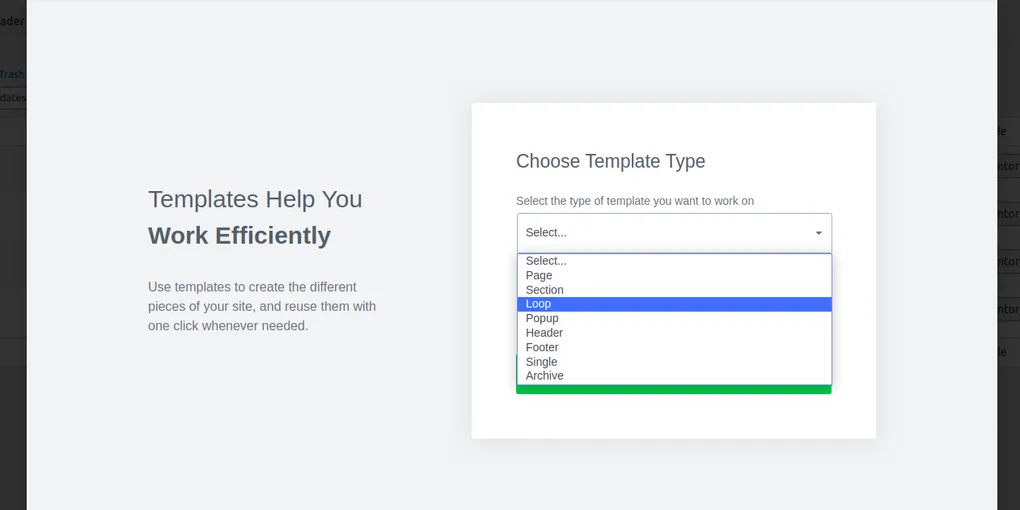Pick Single from the template types
Image resolution: width=1020 pixels, height=510 pixels.
click(674, 361)
